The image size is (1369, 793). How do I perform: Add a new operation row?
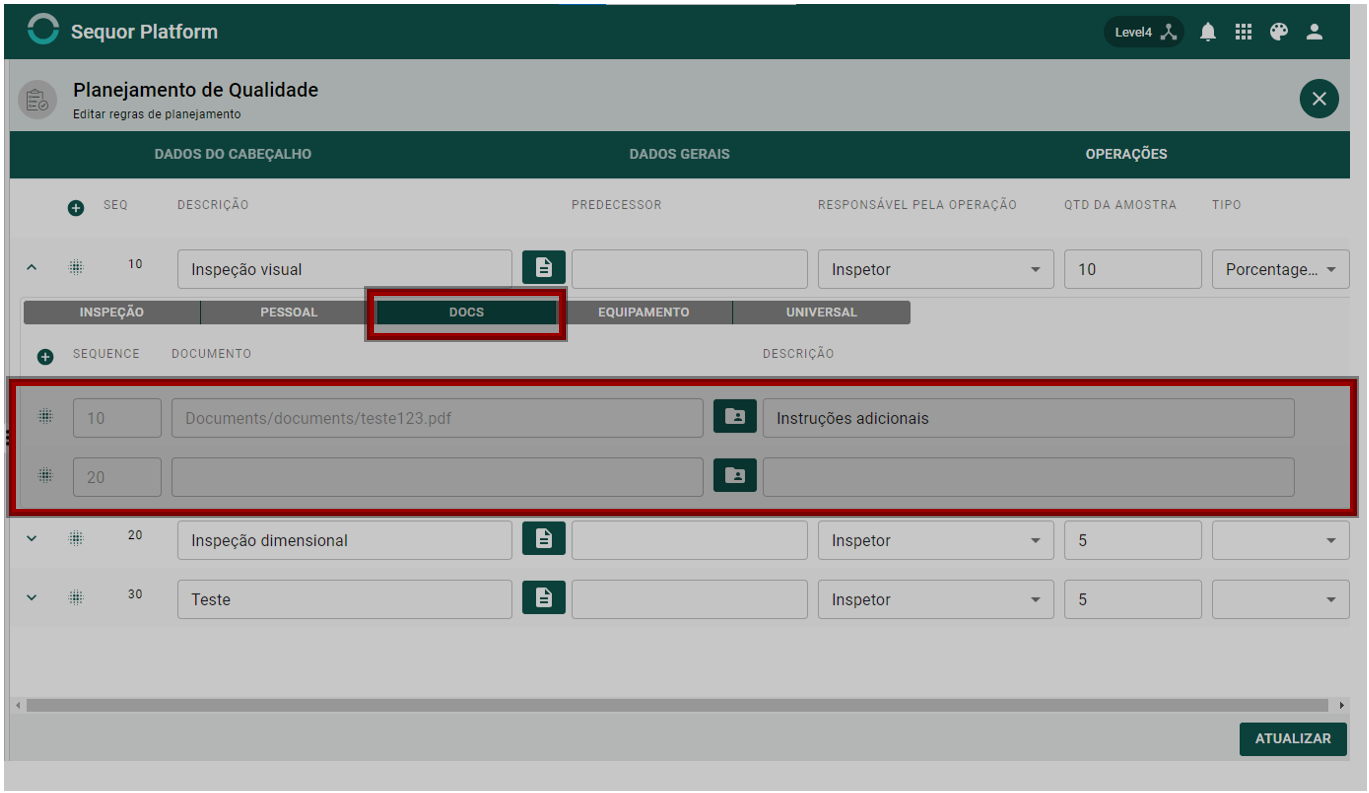[x=76, y=208]
